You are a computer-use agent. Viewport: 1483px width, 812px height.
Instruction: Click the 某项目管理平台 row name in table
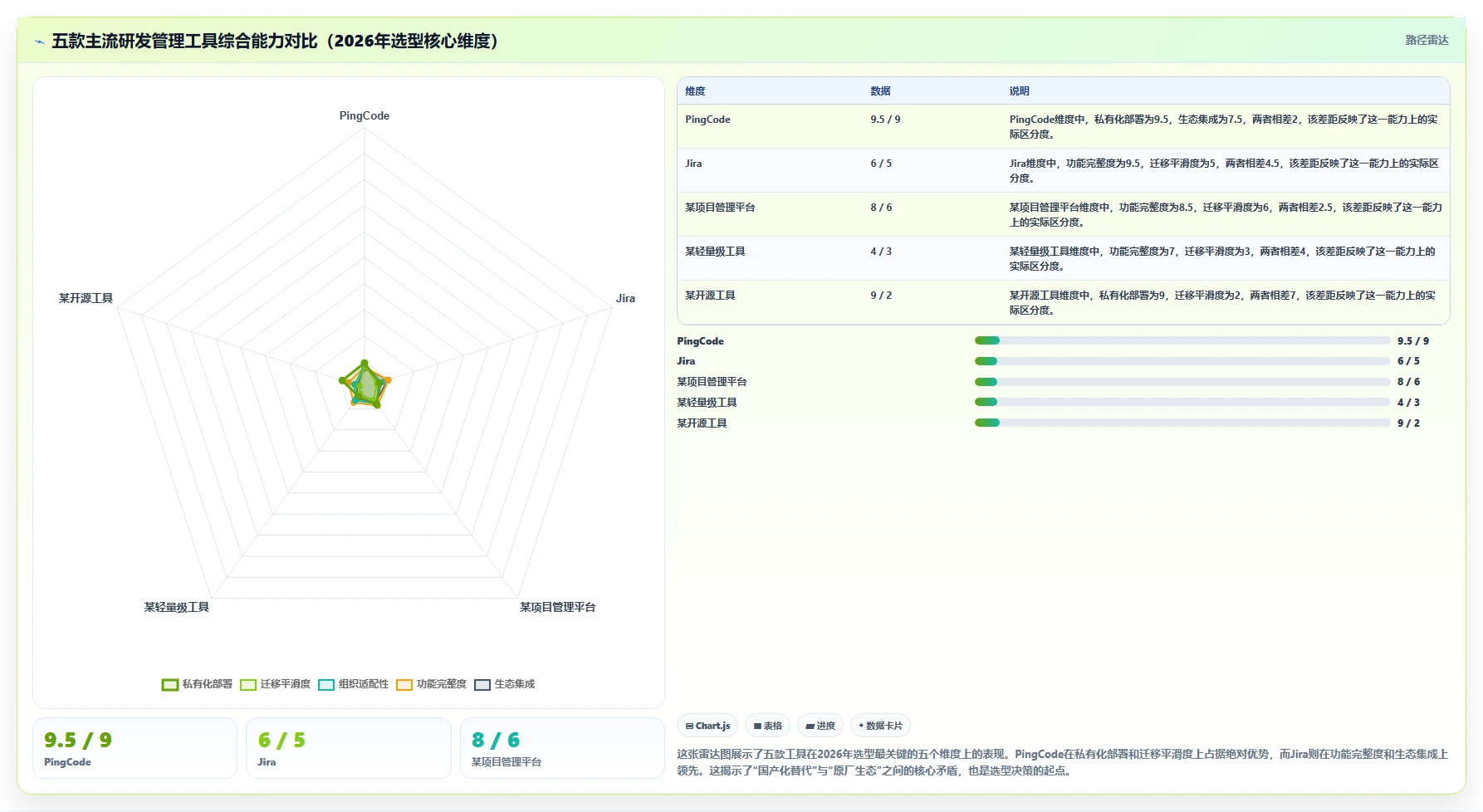point(720,208)
